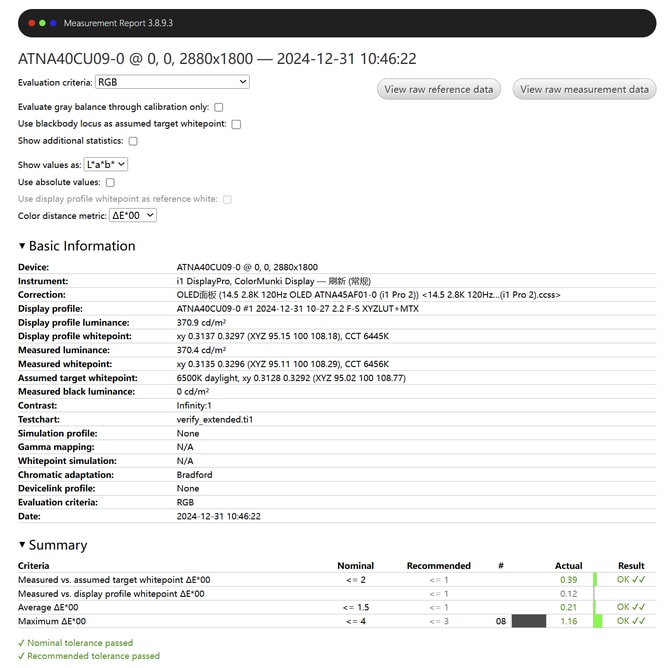Image resolution: width=670 pixels, height=668 pixels.
Task: Click the Result column header
Action: tap(631, 566)
